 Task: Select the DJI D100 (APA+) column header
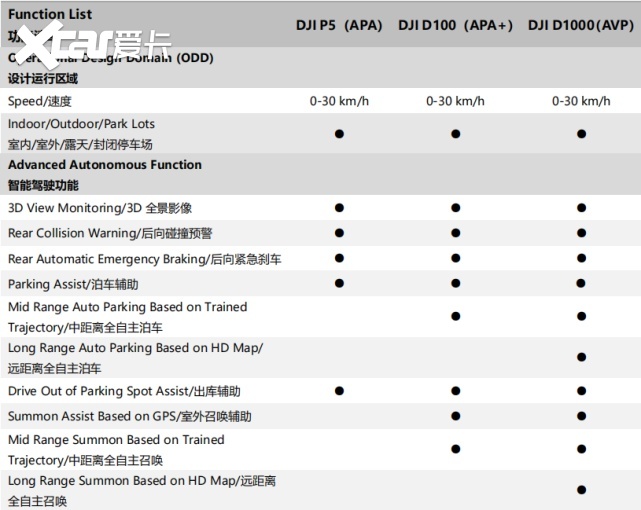[x=455, y=25]
